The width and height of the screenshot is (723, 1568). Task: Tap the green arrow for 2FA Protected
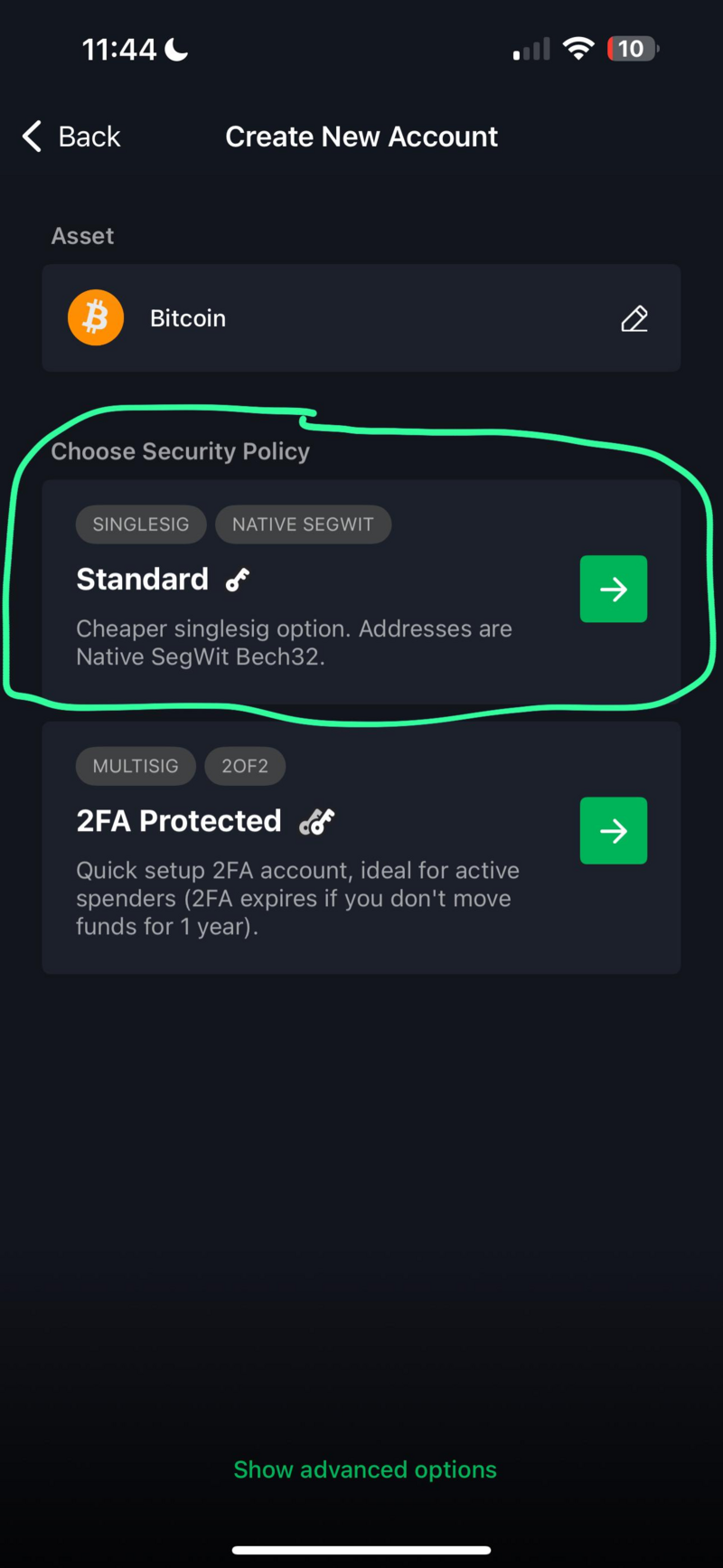(614, 830)
